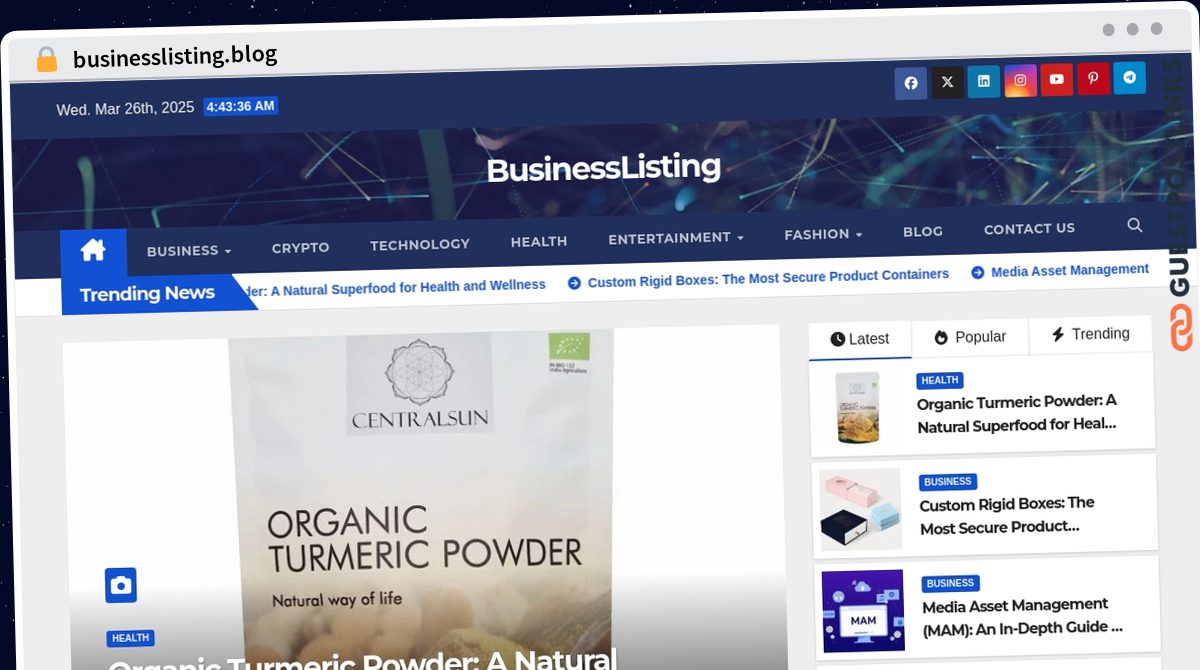Click BUSINESS tag on Custom Rigid Boxes article
This screenshot has width=1200, height=670.
click(948, 482)
